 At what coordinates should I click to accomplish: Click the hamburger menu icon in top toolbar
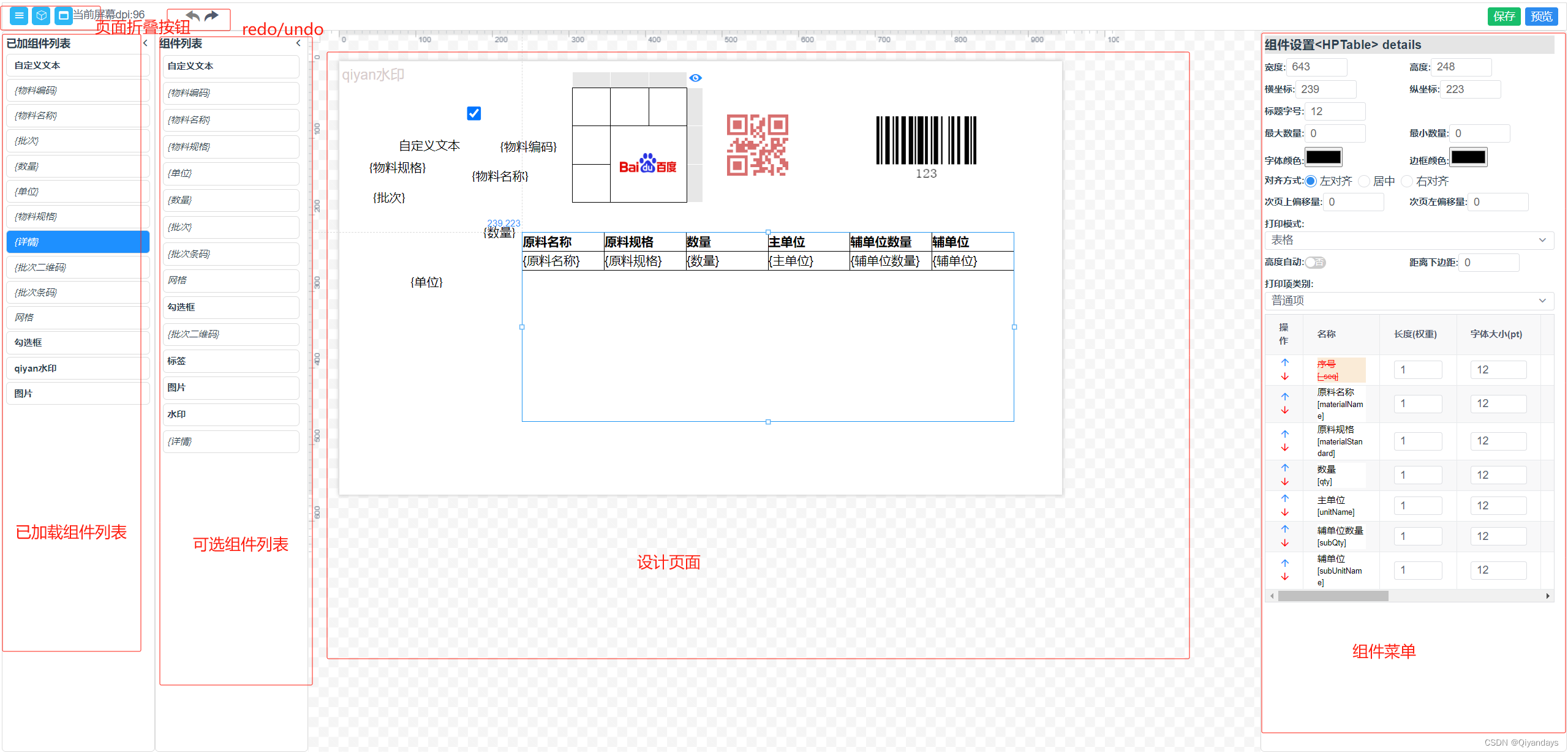click(19, 16)
